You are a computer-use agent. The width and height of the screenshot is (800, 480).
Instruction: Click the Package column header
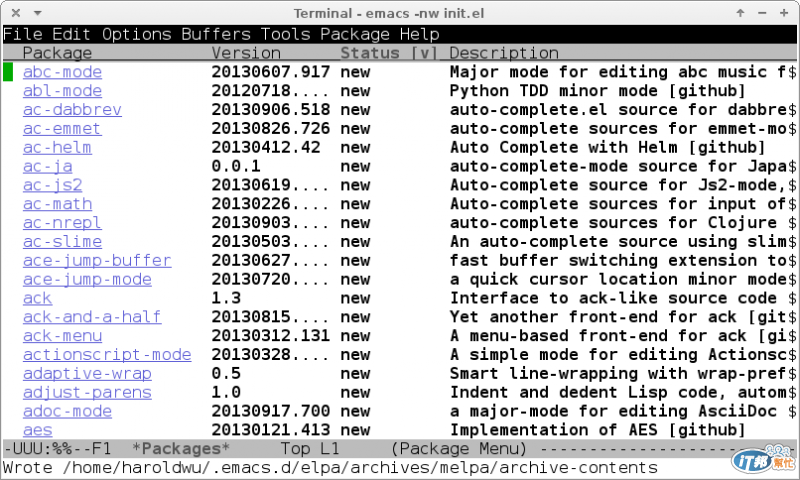point(57,53)
